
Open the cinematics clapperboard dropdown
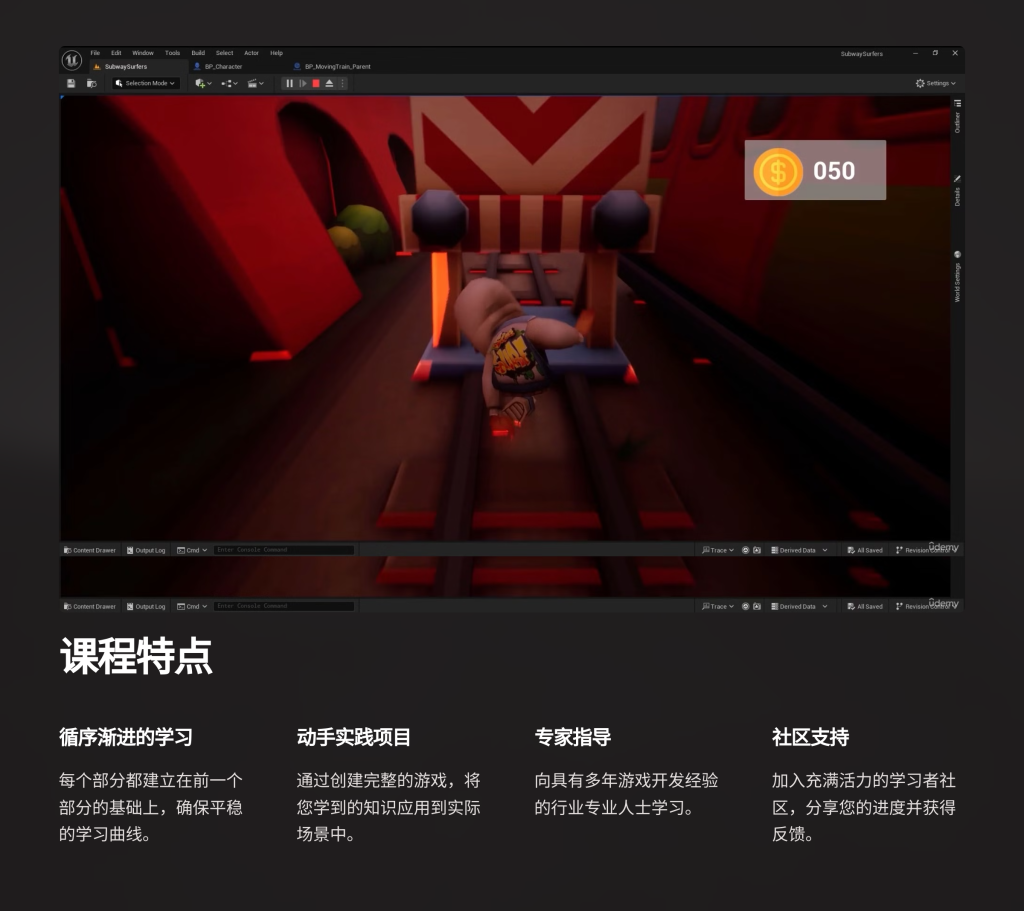[x=255, y=84]
